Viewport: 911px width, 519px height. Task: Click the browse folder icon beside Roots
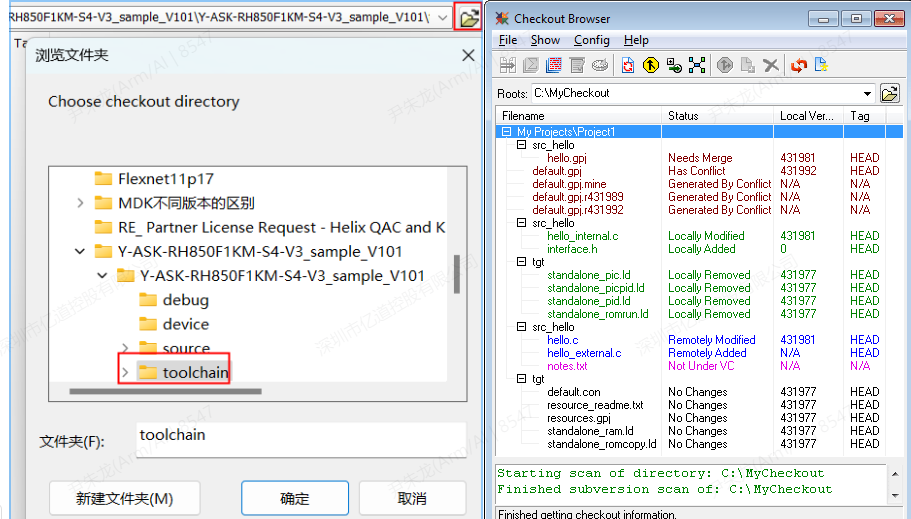[889, 93]
